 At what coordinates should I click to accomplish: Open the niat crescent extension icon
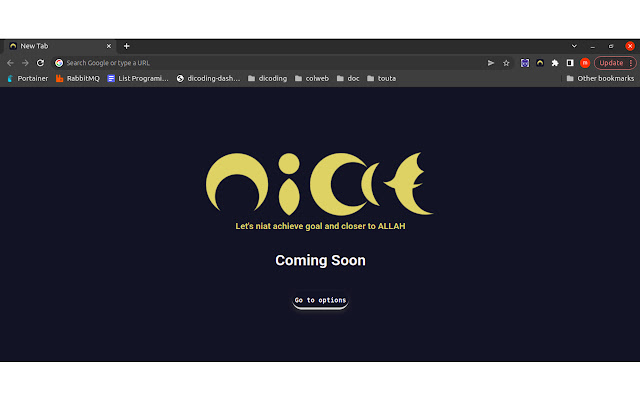coord(540,63)
